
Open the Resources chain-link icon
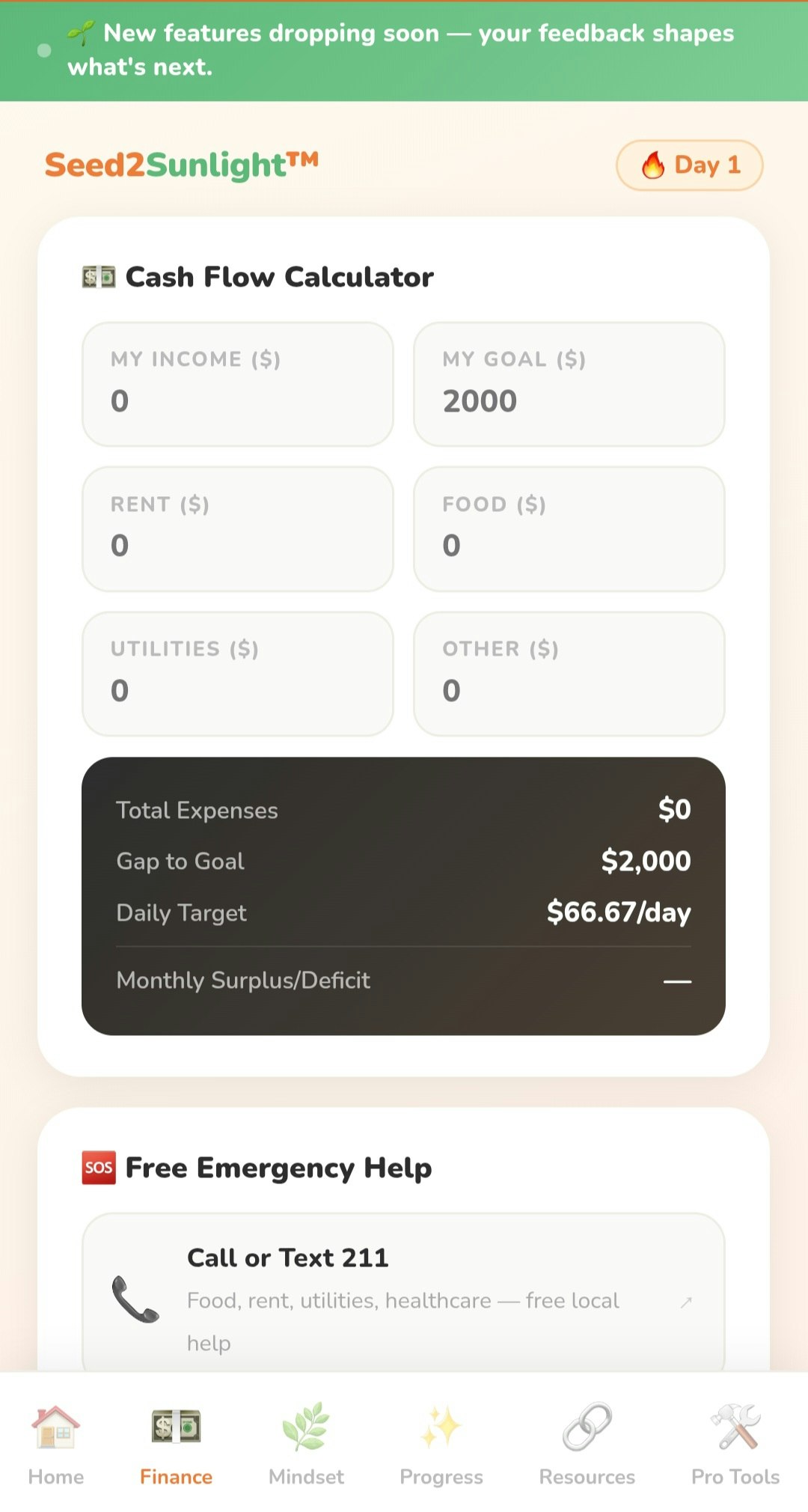(x=587, y=1426)
